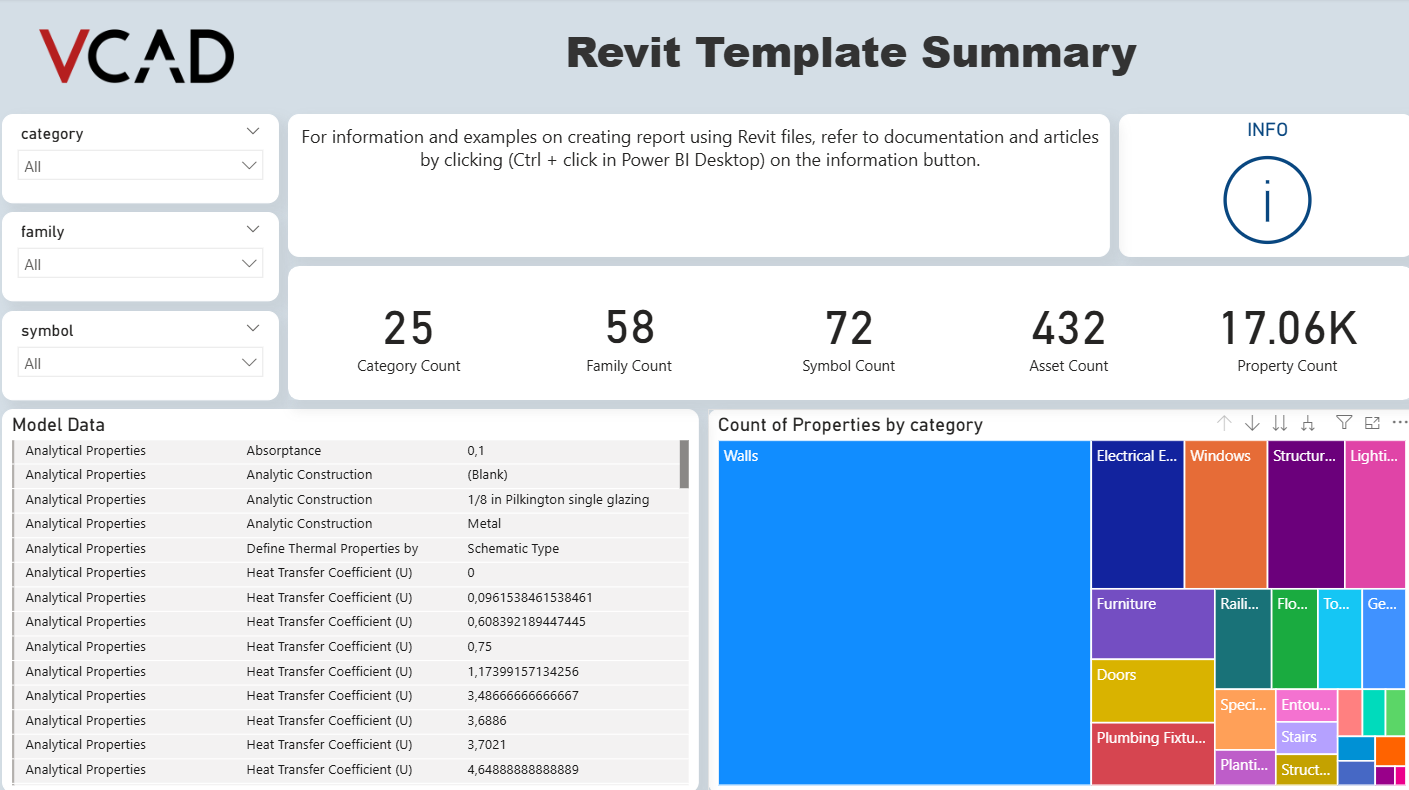Select the To... light blue treemap tile

[1340, 639]
